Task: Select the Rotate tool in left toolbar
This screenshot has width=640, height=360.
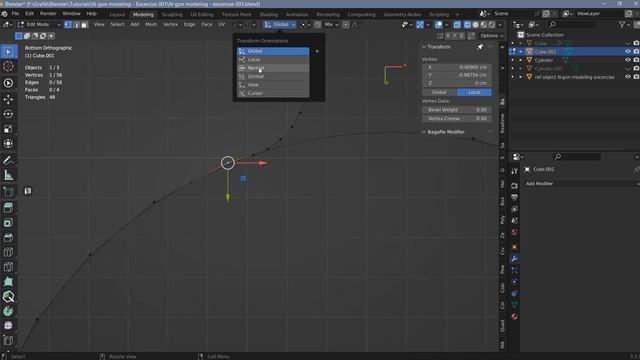Action: pos(8,114)
